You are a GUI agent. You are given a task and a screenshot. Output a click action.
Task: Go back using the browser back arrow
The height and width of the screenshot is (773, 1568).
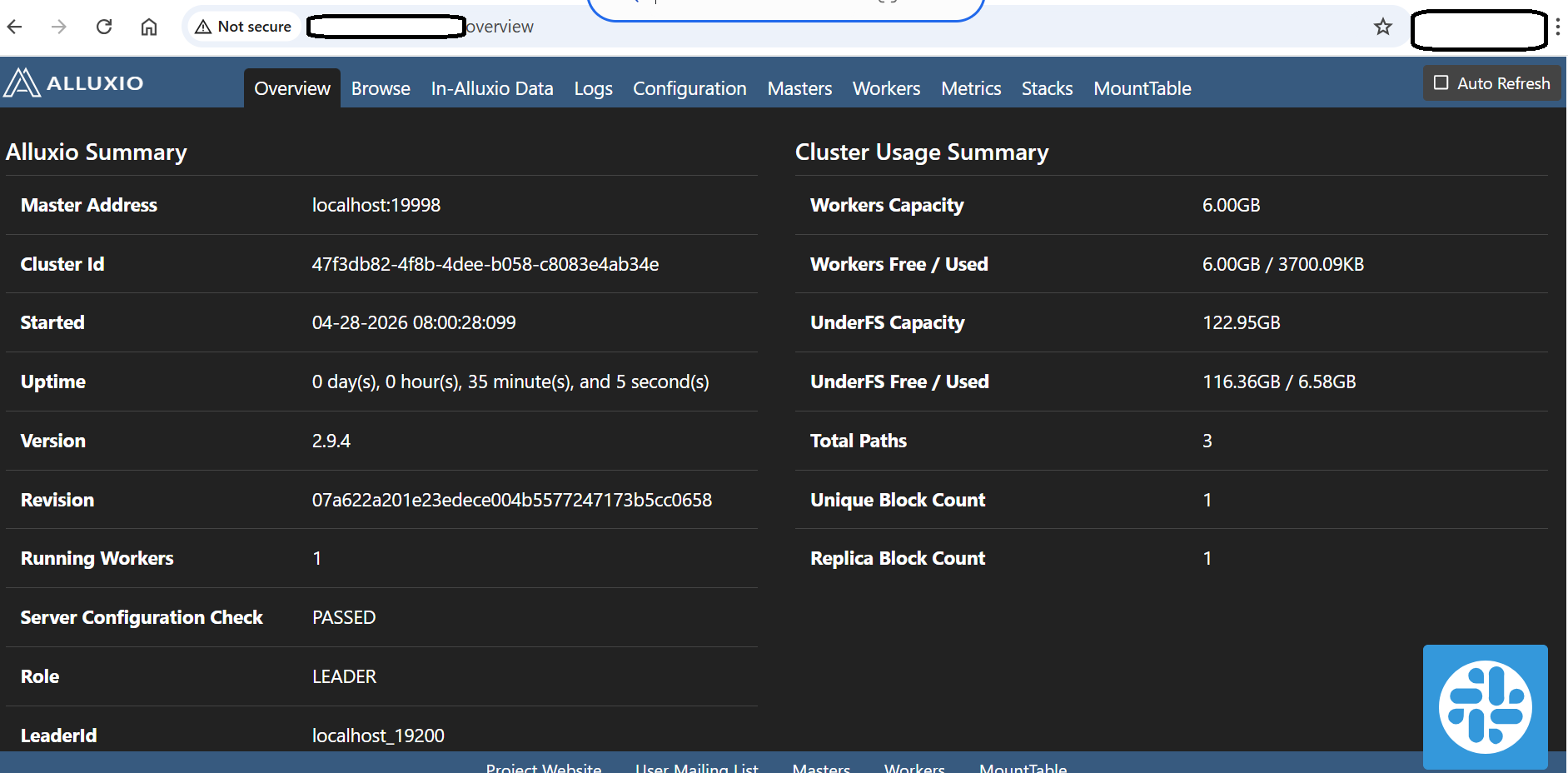coord(15,27)
